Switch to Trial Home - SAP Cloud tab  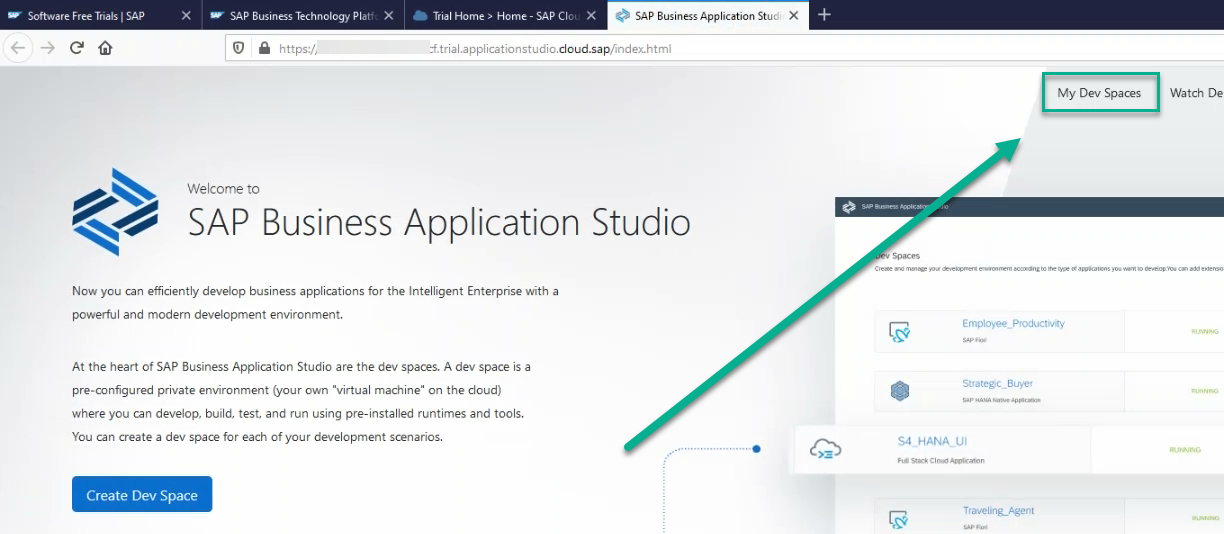pos(506,16)
